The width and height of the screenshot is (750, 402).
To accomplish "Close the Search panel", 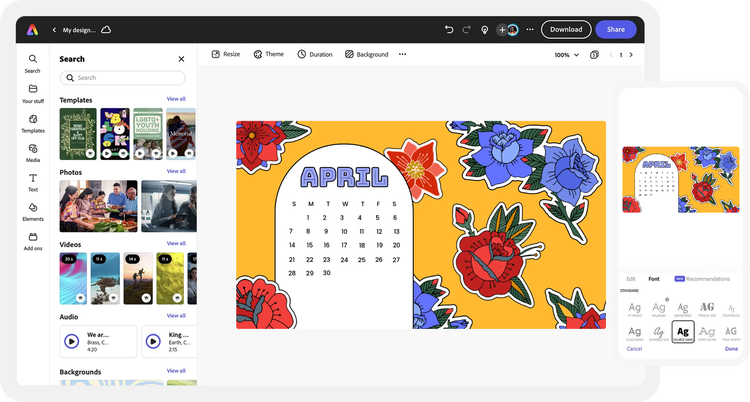I will click(181, 59).
